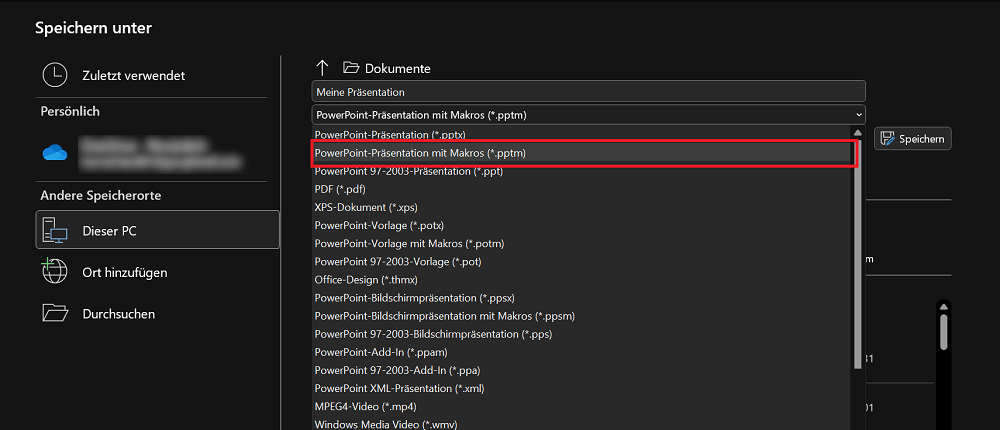The height and width of the screenshot is (430, 1000).
Task: Click the file list scrollbar thumb at right
Action: tap(945, 330)
